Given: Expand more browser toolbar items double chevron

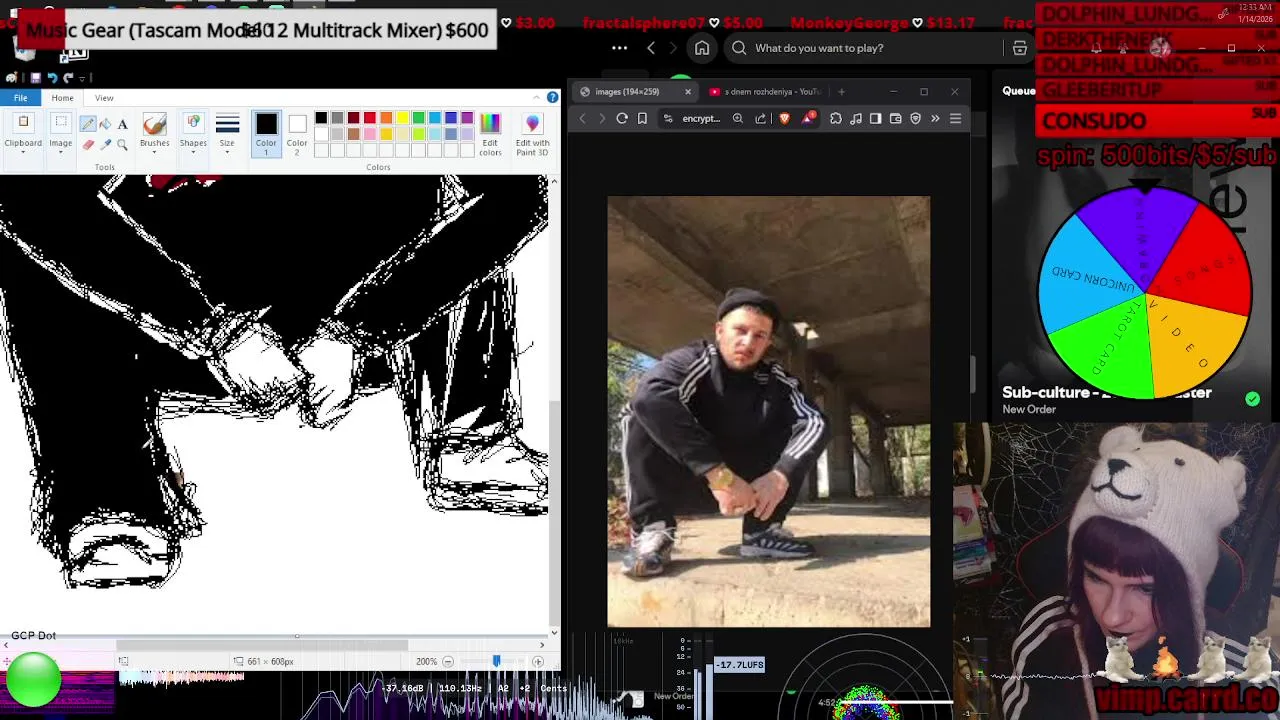Looking at the screenshot, I should [x=935, y=118].
